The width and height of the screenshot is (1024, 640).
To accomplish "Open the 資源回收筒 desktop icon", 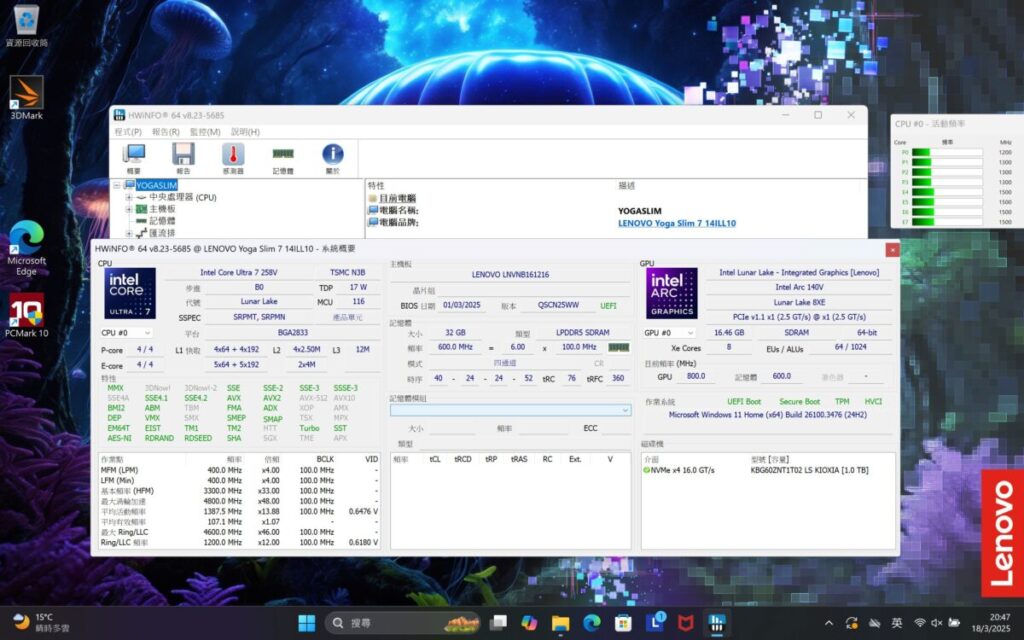I will (27, 26).
